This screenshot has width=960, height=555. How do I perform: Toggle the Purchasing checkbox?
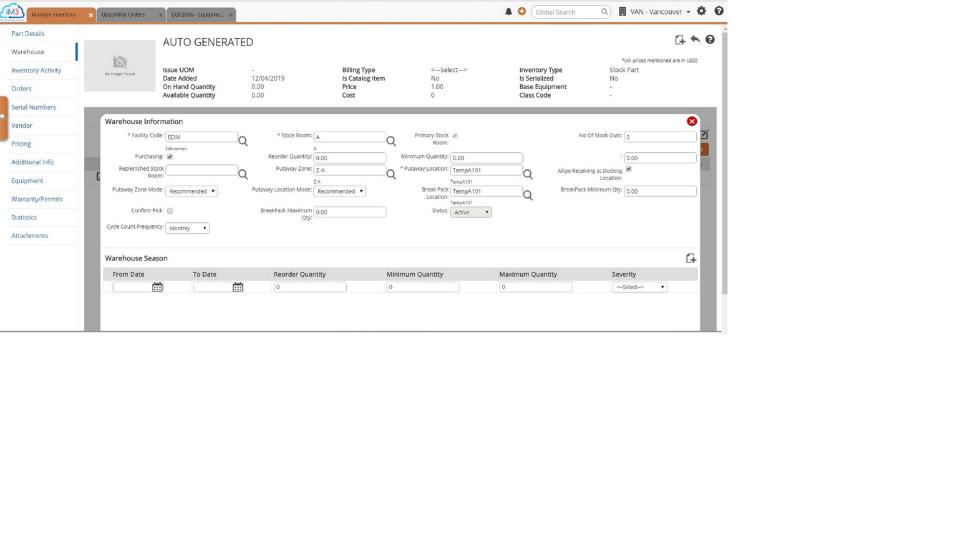tap(170, 157)
